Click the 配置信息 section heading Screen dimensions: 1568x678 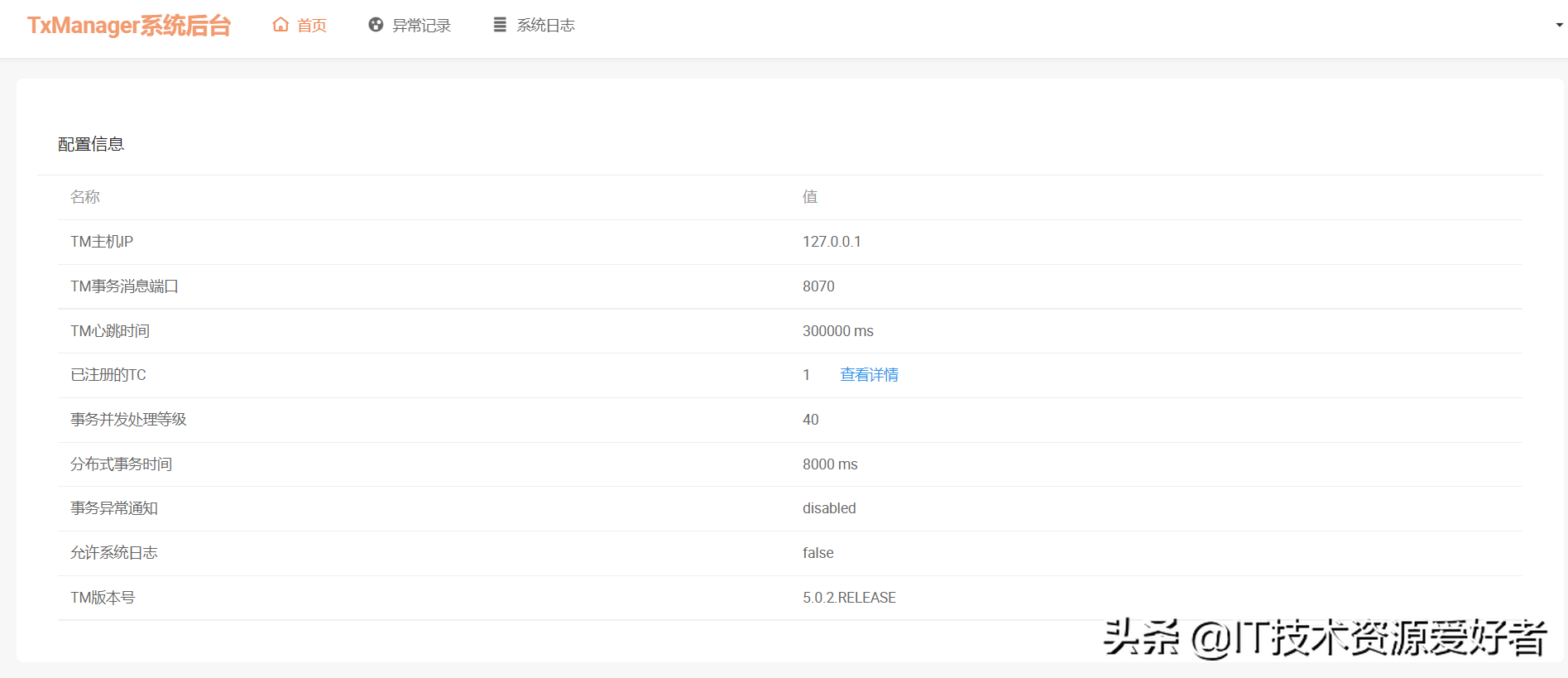point(91,144)
